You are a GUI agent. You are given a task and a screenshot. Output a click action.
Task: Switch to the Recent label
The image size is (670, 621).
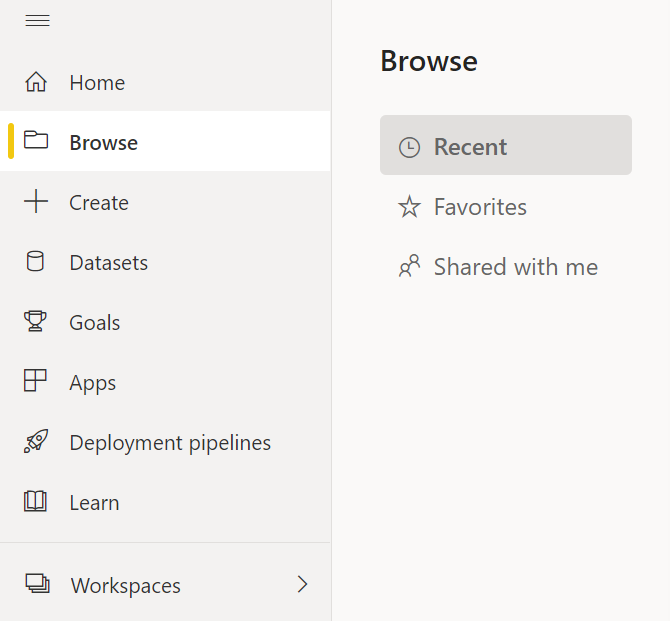[x=470, y=147]
